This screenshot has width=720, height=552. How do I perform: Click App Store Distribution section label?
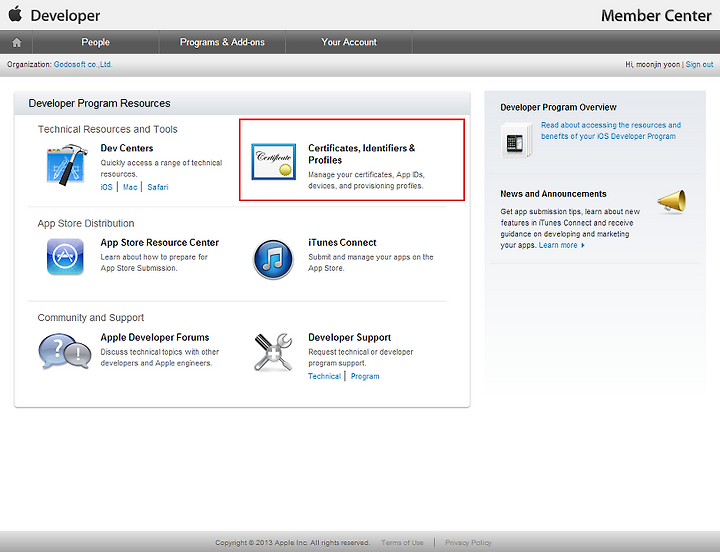tap(86, 224)
